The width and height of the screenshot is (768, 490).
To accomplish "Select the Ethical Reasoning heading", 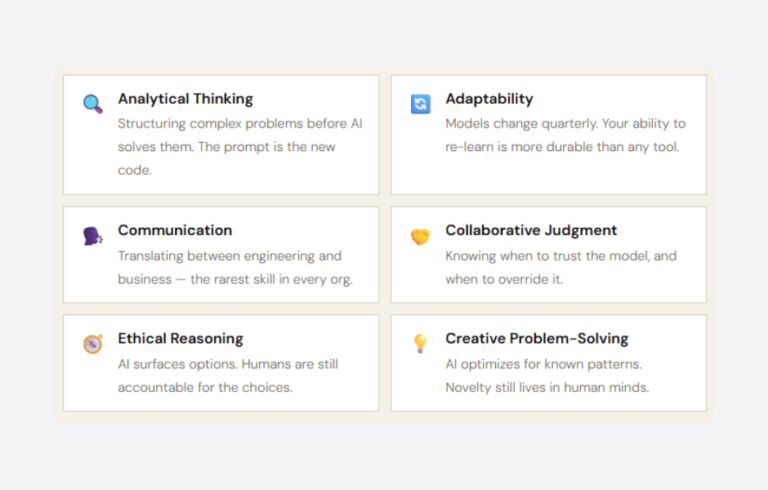I will pyautogui.click(x=181, y=339).
